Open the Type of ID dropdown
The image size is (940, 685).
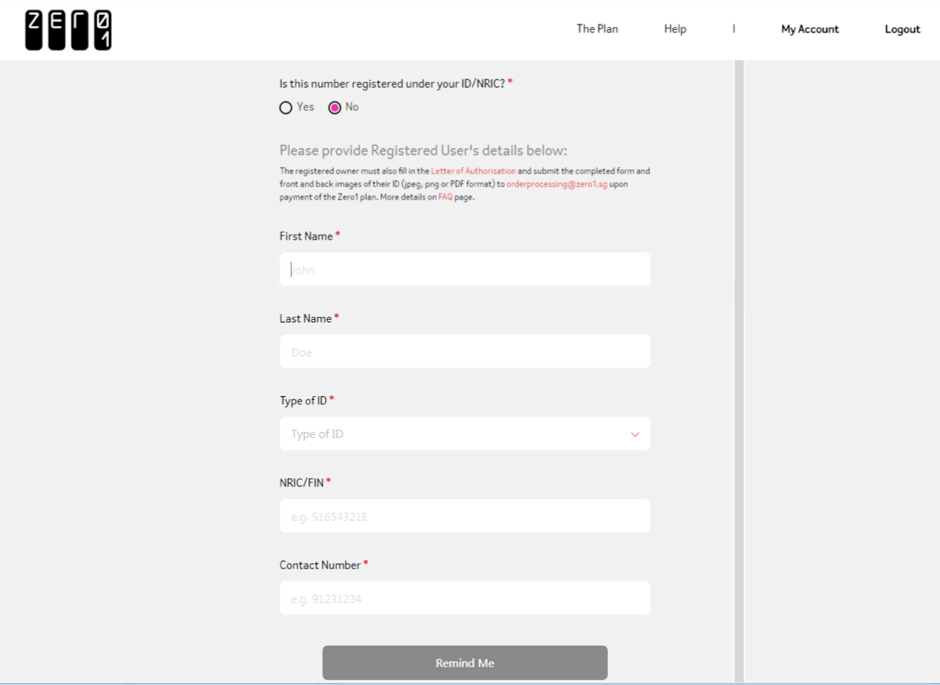tap(465, 433)
